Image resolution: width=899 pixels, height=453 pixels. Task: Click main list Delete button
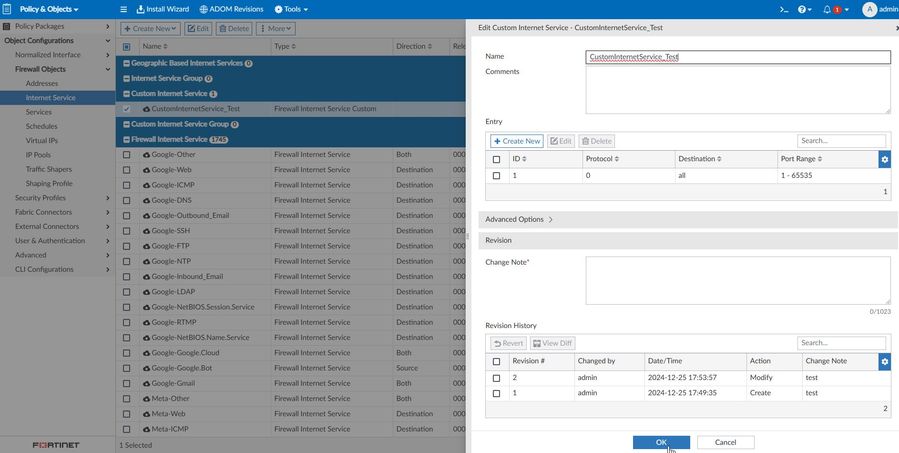click(x=234, y=29)
